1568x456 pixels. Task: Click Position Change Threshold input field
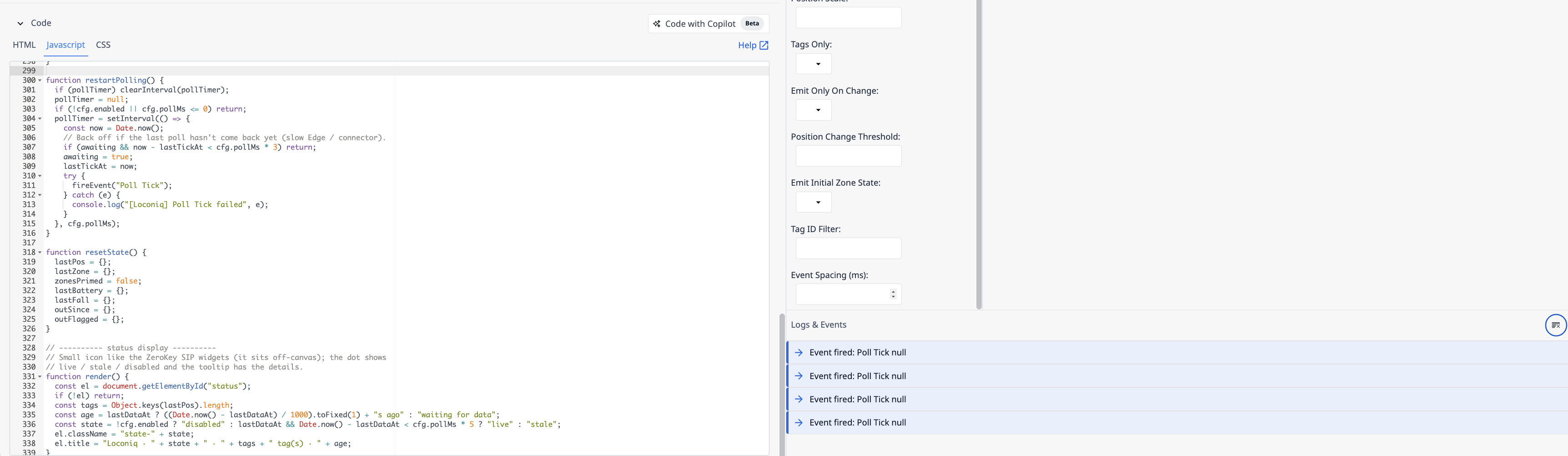(849, 156)
